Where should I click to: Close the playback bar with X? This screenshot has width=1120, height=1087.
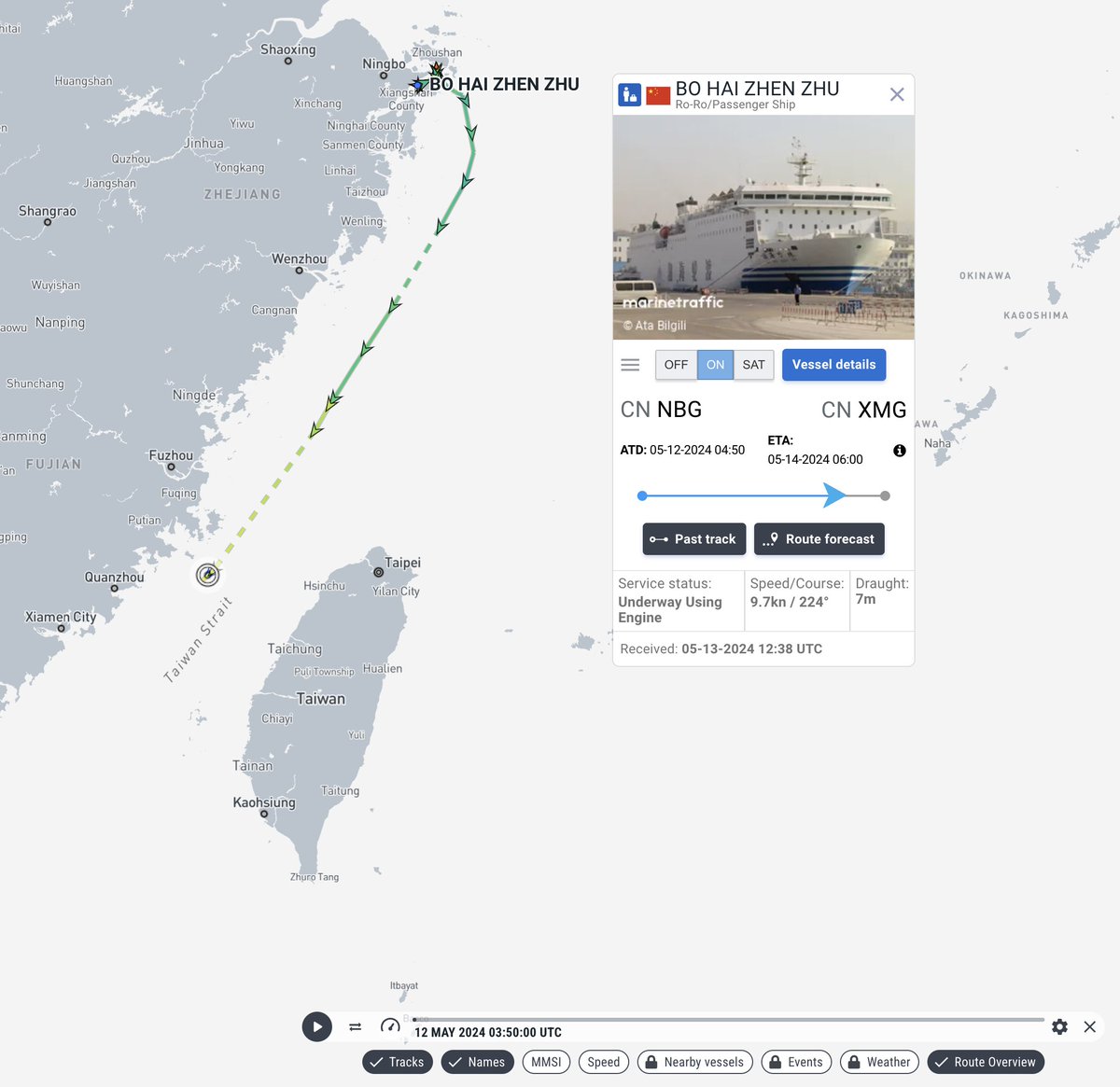[x=1089, y=1026]
